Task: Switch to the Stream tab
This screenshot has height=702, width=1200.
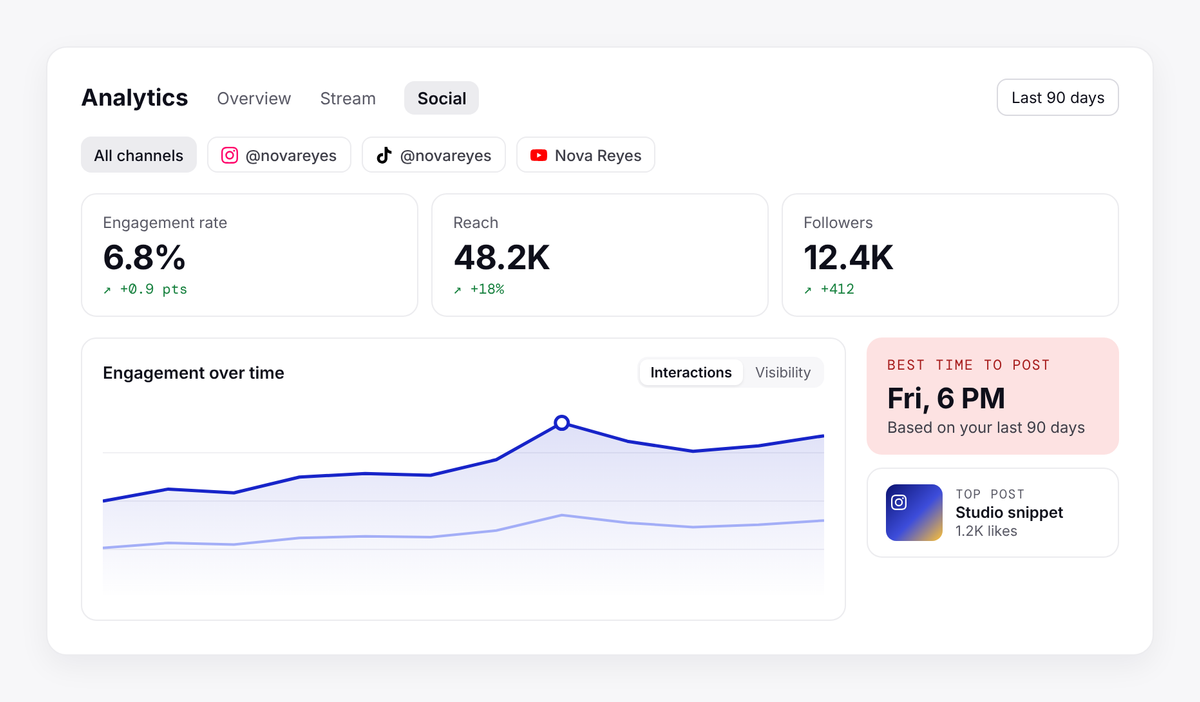Action: pos(348,98)
